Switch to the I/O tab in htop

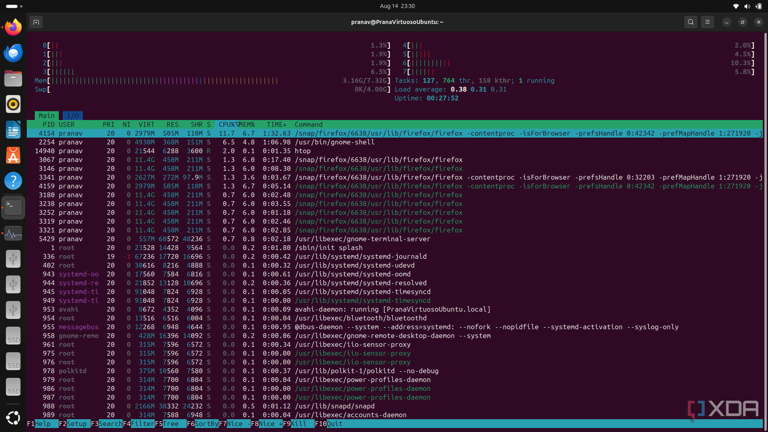72,116
